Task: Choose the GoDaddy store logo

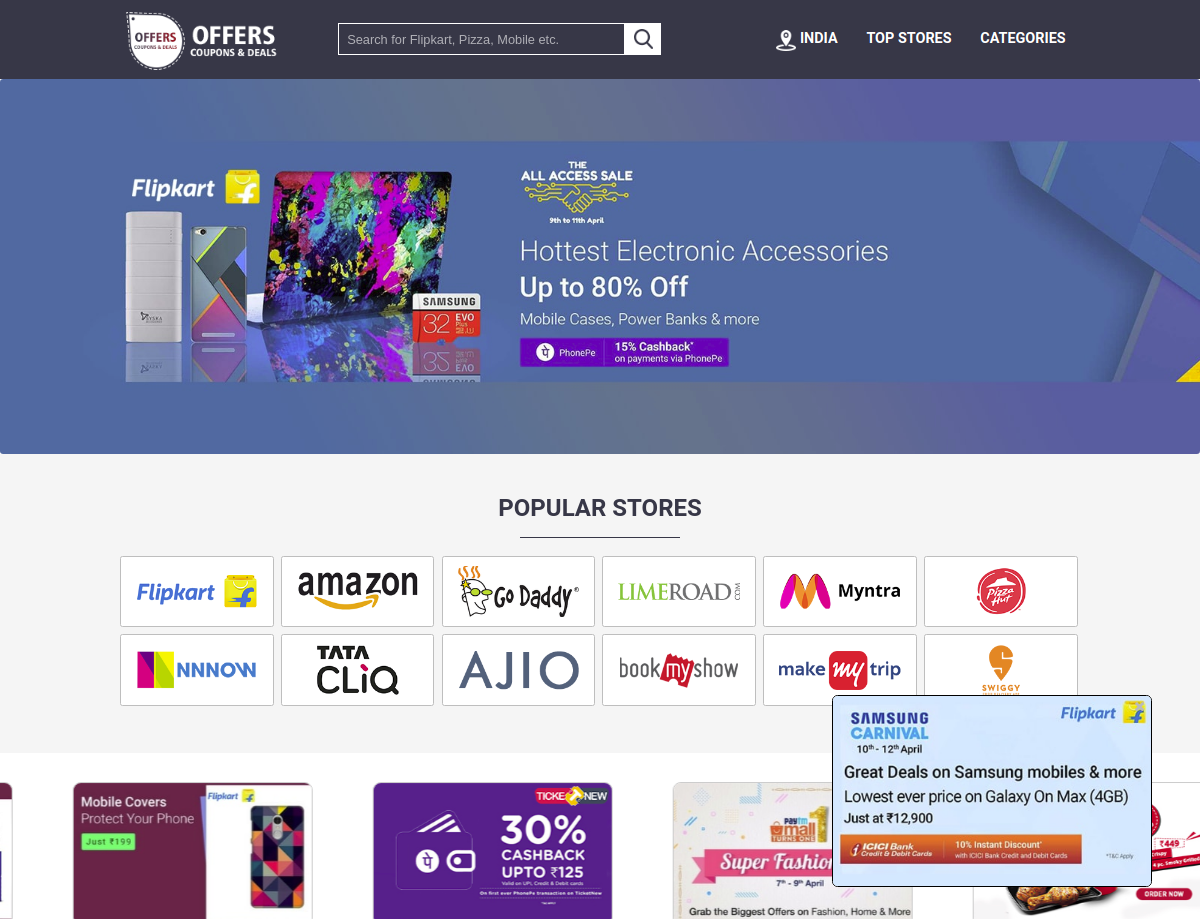Action: tap(518, 592)
